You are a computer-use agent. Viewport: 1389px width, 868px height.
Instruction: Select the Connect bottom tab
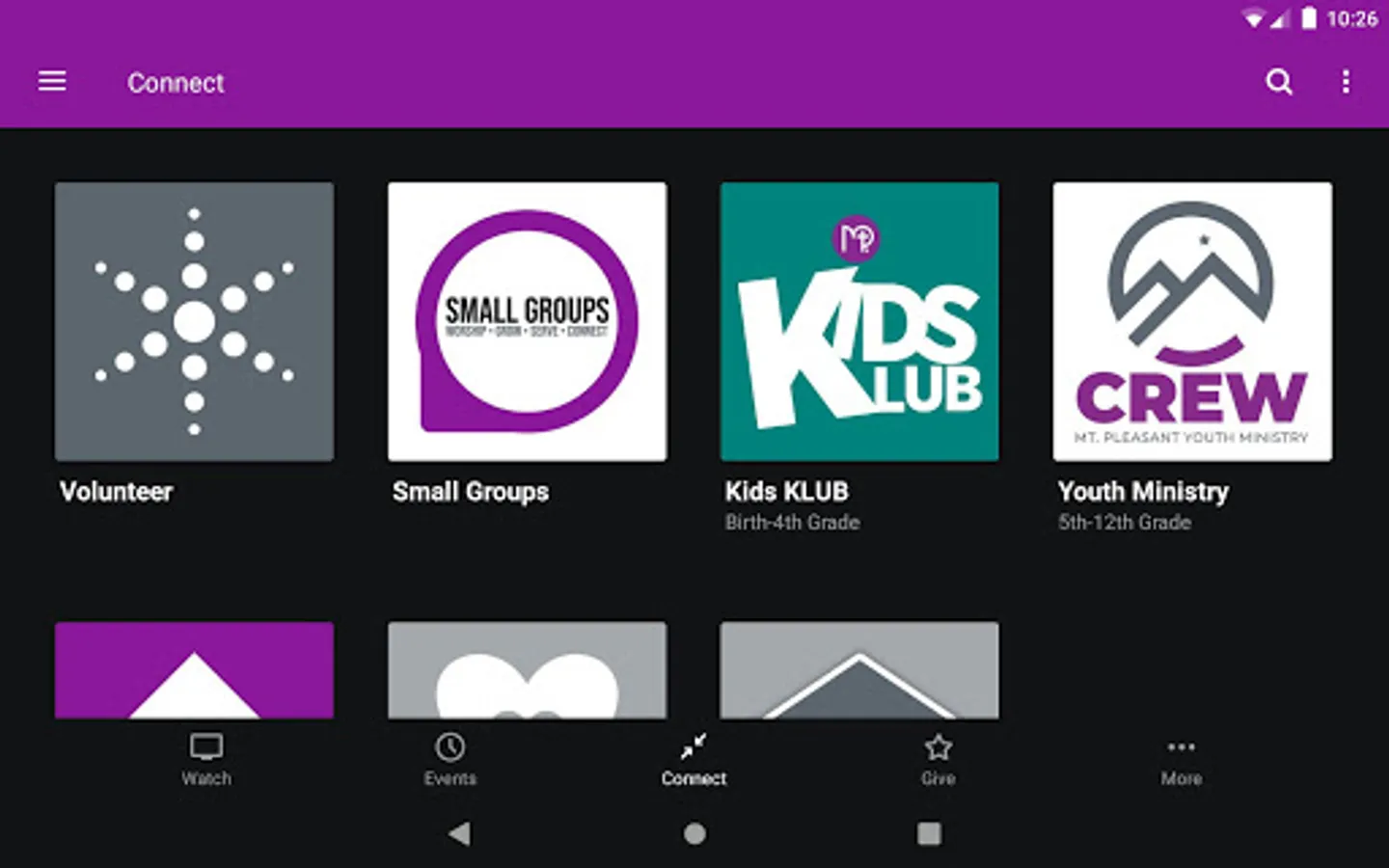click(694, 761)
